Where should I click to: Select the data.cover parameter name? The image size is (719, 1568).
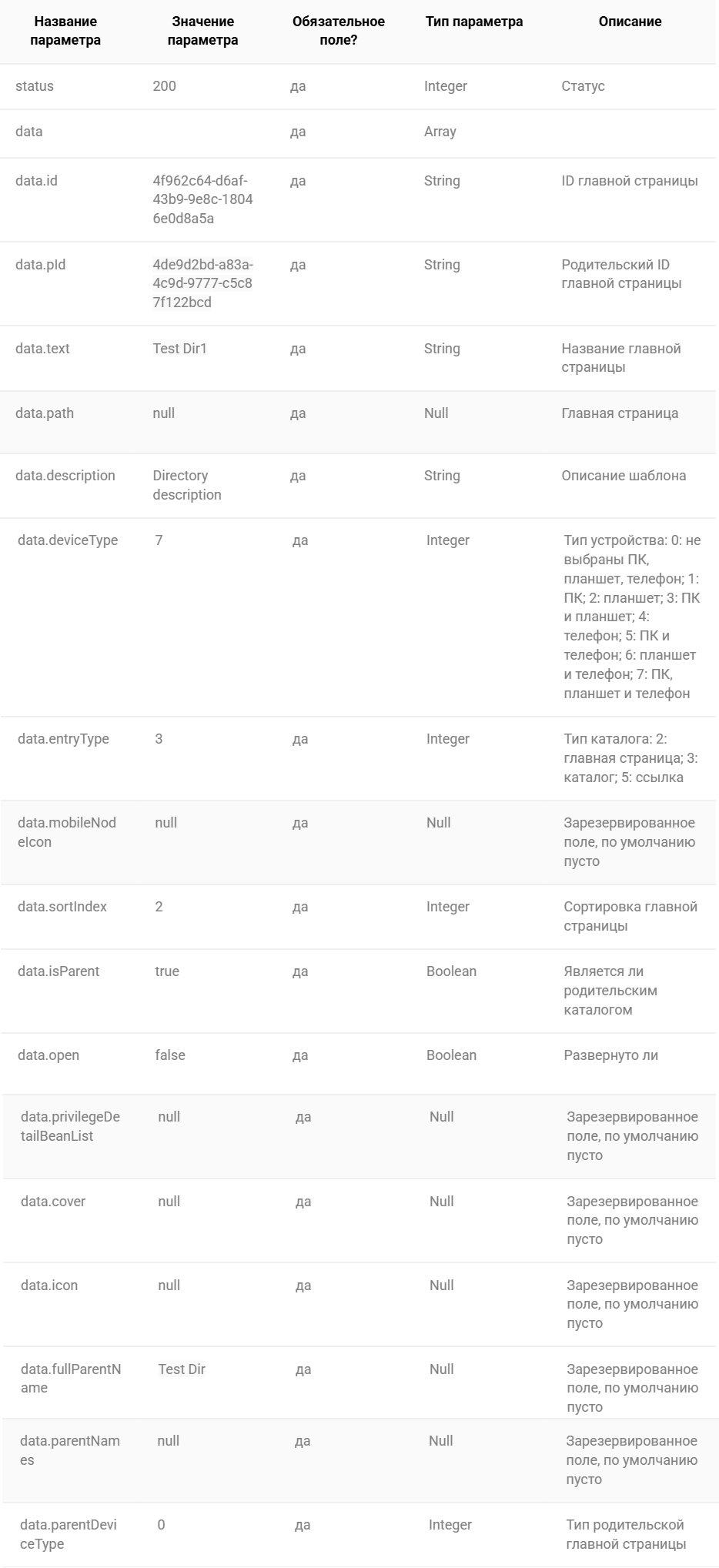[53, 1202]
